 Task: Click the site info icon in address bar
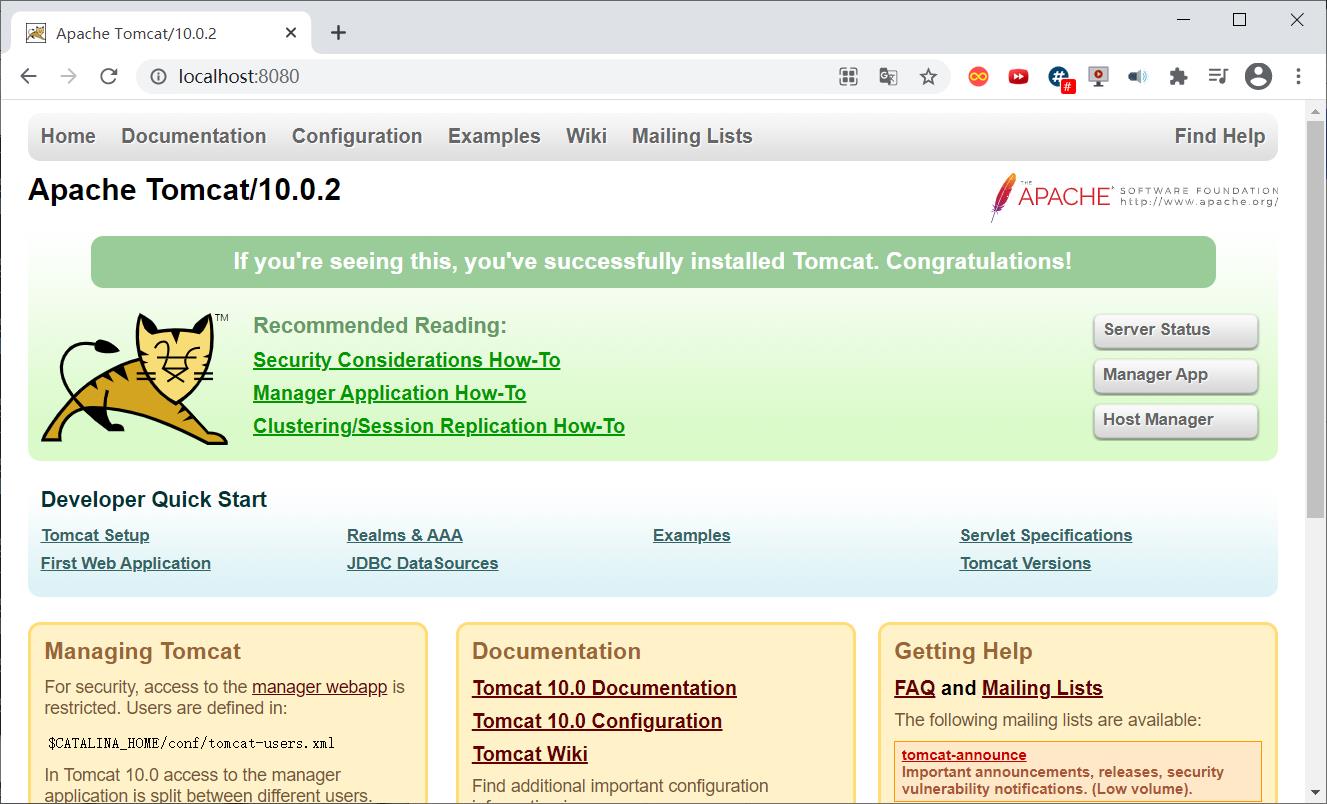coord(158,76)
